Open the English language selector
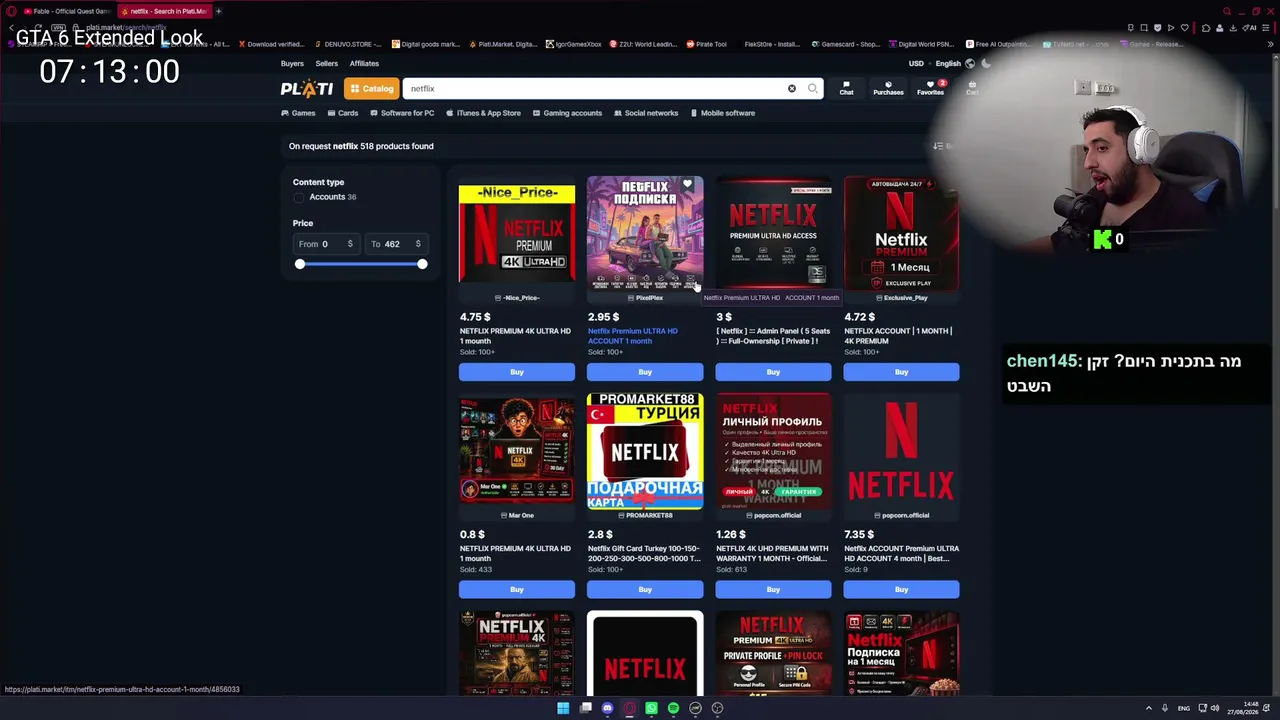 pos(948,64)
